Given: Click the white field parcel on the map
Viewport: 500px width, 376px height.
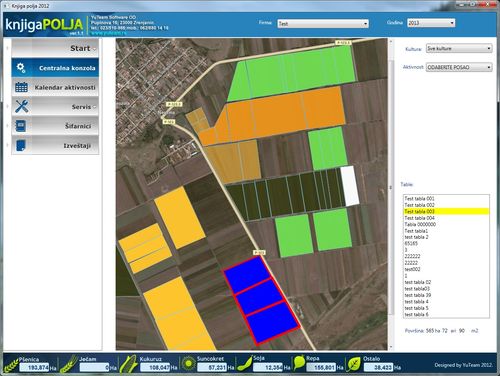Looking at the screenshot, I should pos(350,186).
